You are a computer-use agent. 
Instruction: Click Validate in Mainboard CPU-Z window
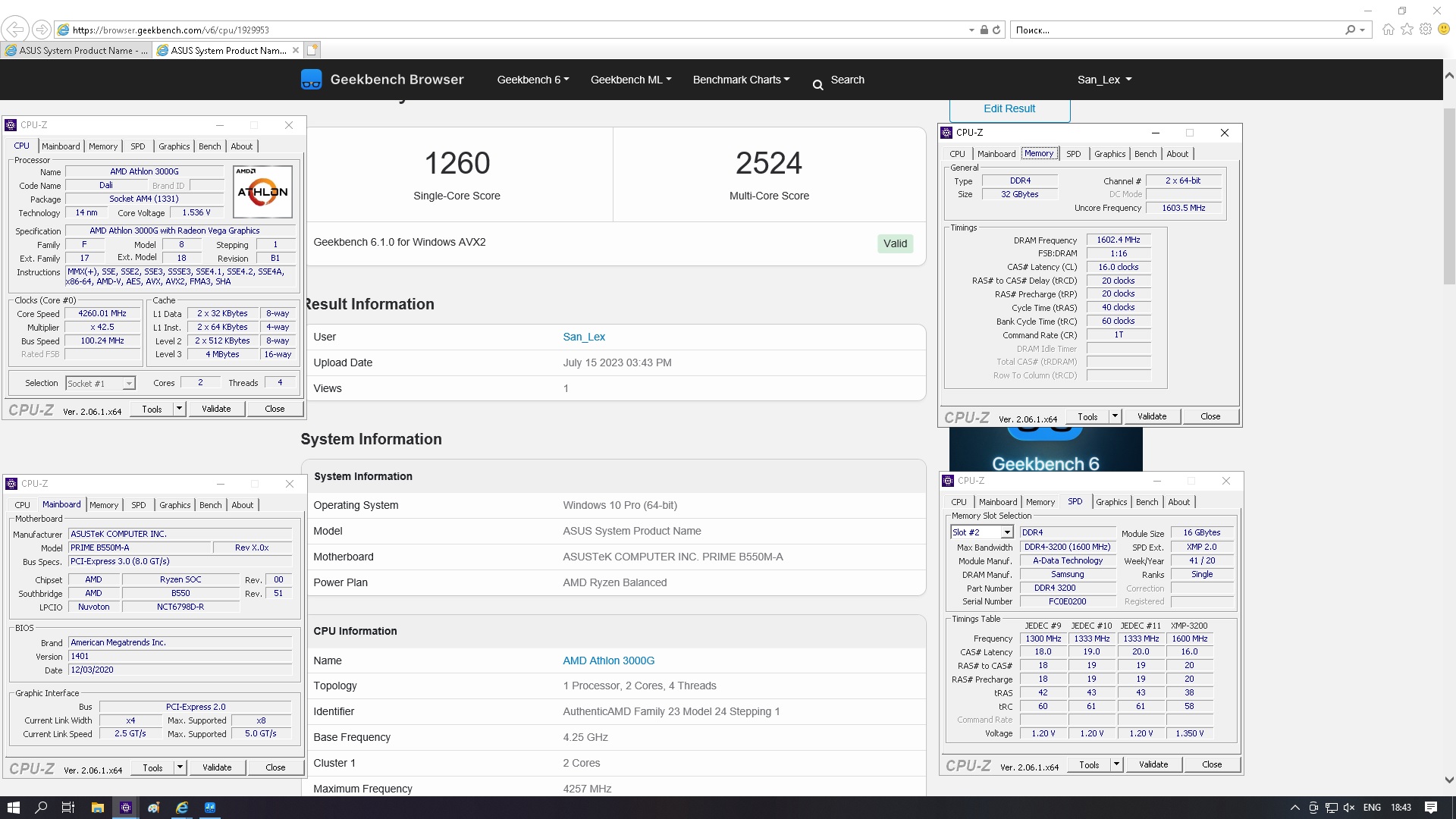(217, 767)
